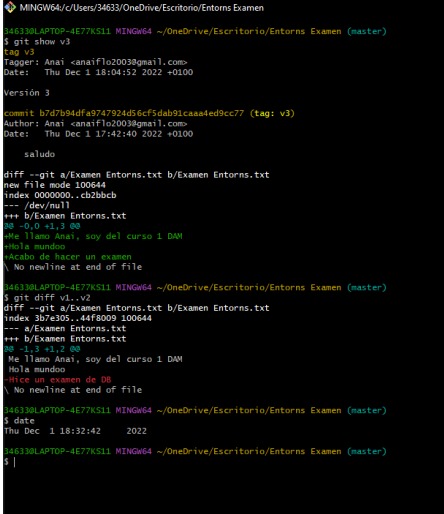Click the '@@ -1,3 +1,2 @@' hunk header

point(42,349)
